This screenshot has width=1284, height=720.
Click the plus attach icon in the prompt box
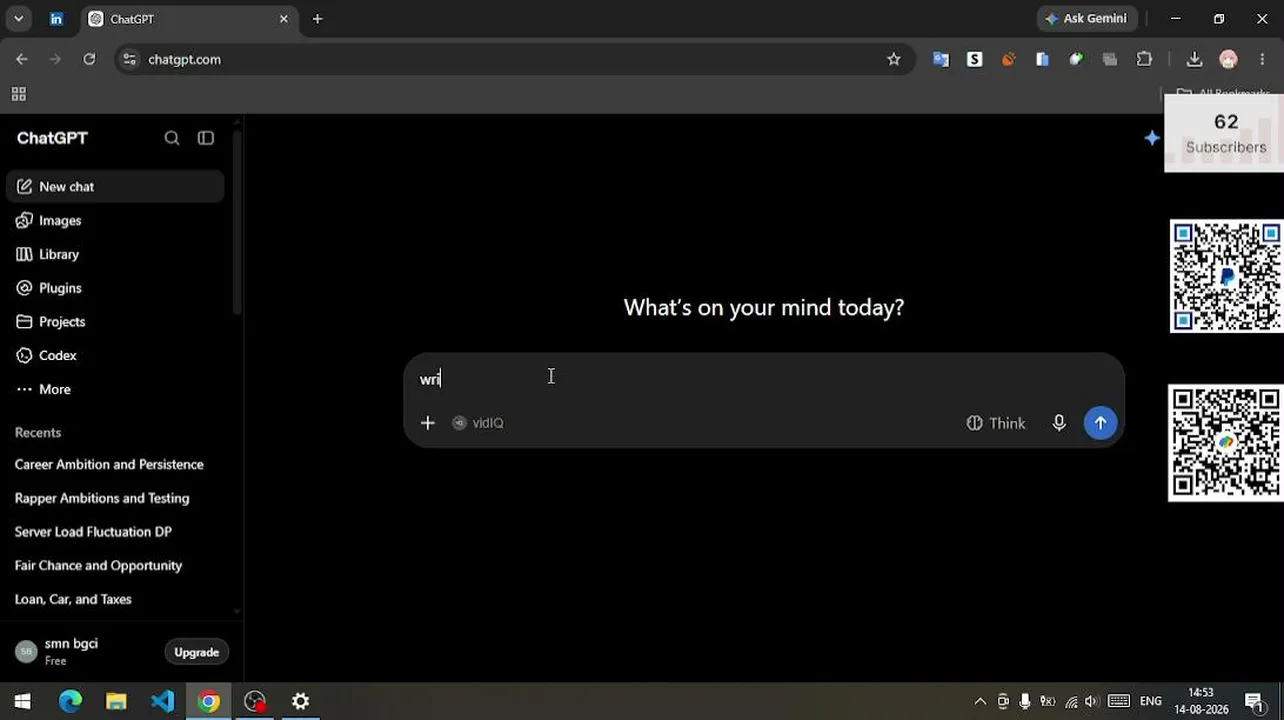[427, 423]
